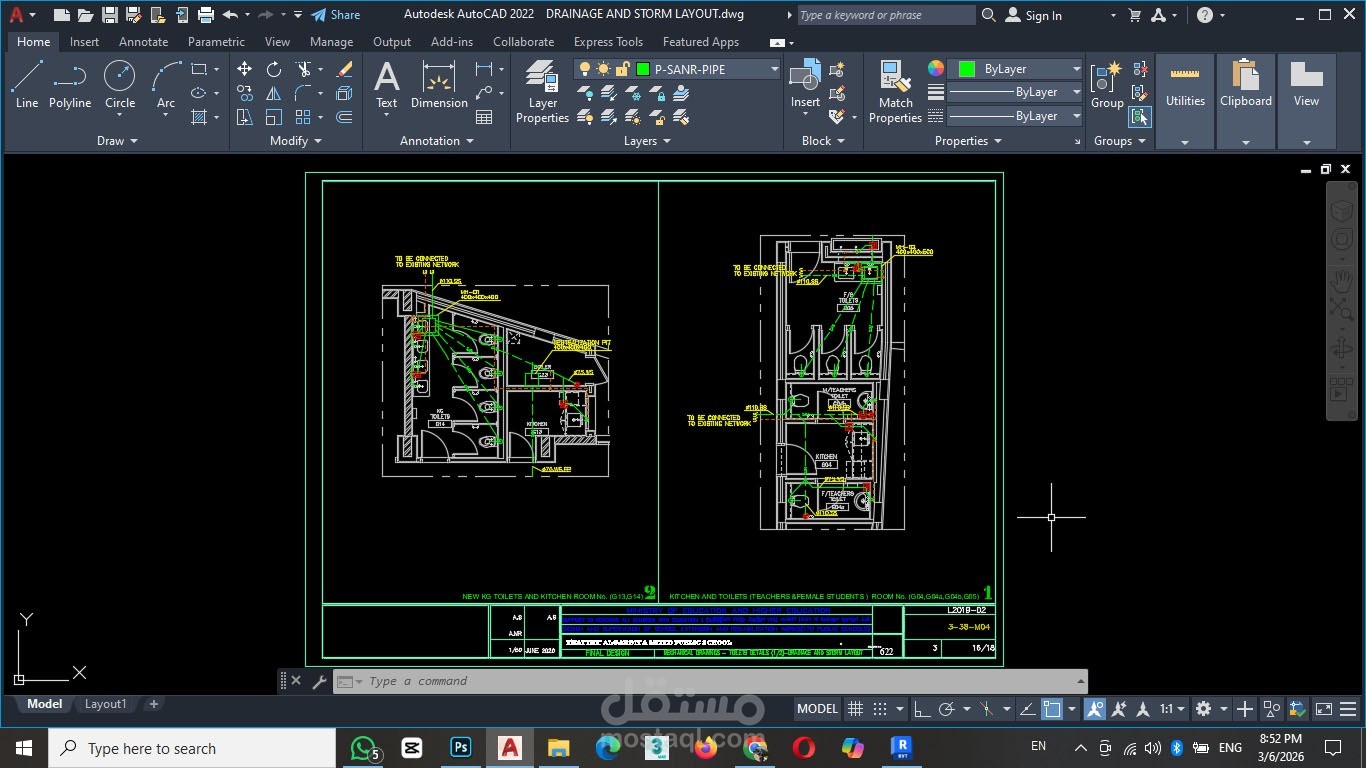Switch to the Layout1 tab

[106, 704]
